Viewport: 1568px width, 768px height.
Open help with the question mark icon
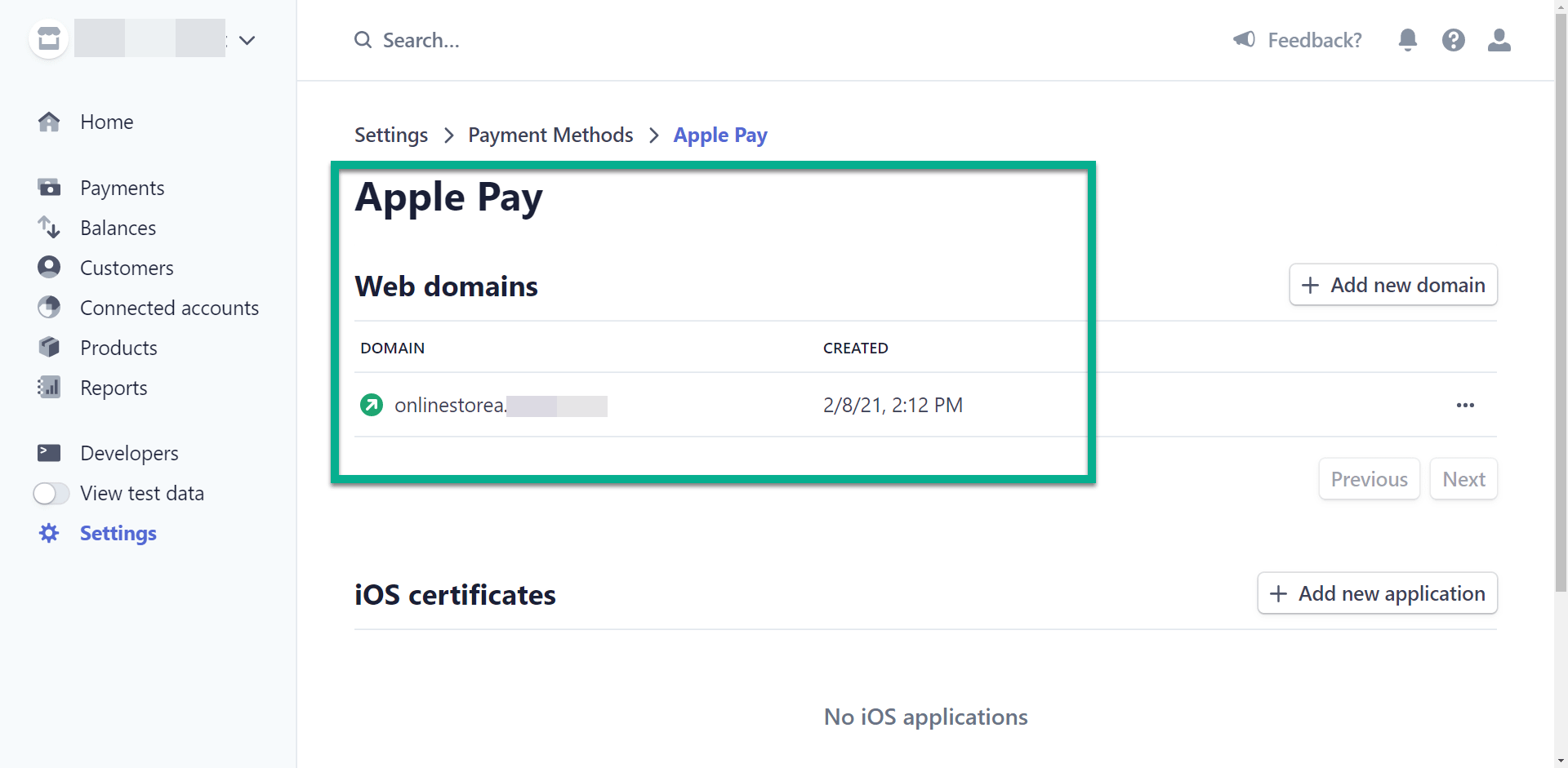[1454, 39]
